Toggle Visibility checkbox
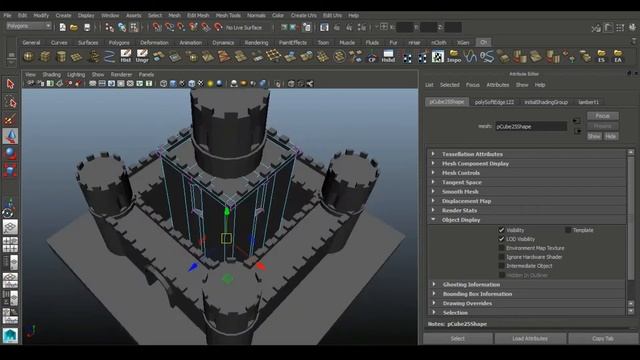 pos(502,230)
